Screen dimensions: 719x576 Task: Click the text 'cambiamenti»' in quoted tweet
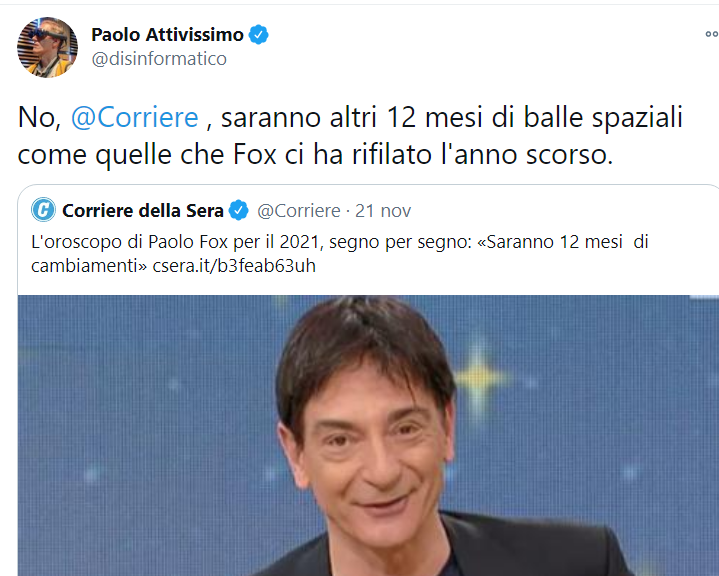[89, 266]
